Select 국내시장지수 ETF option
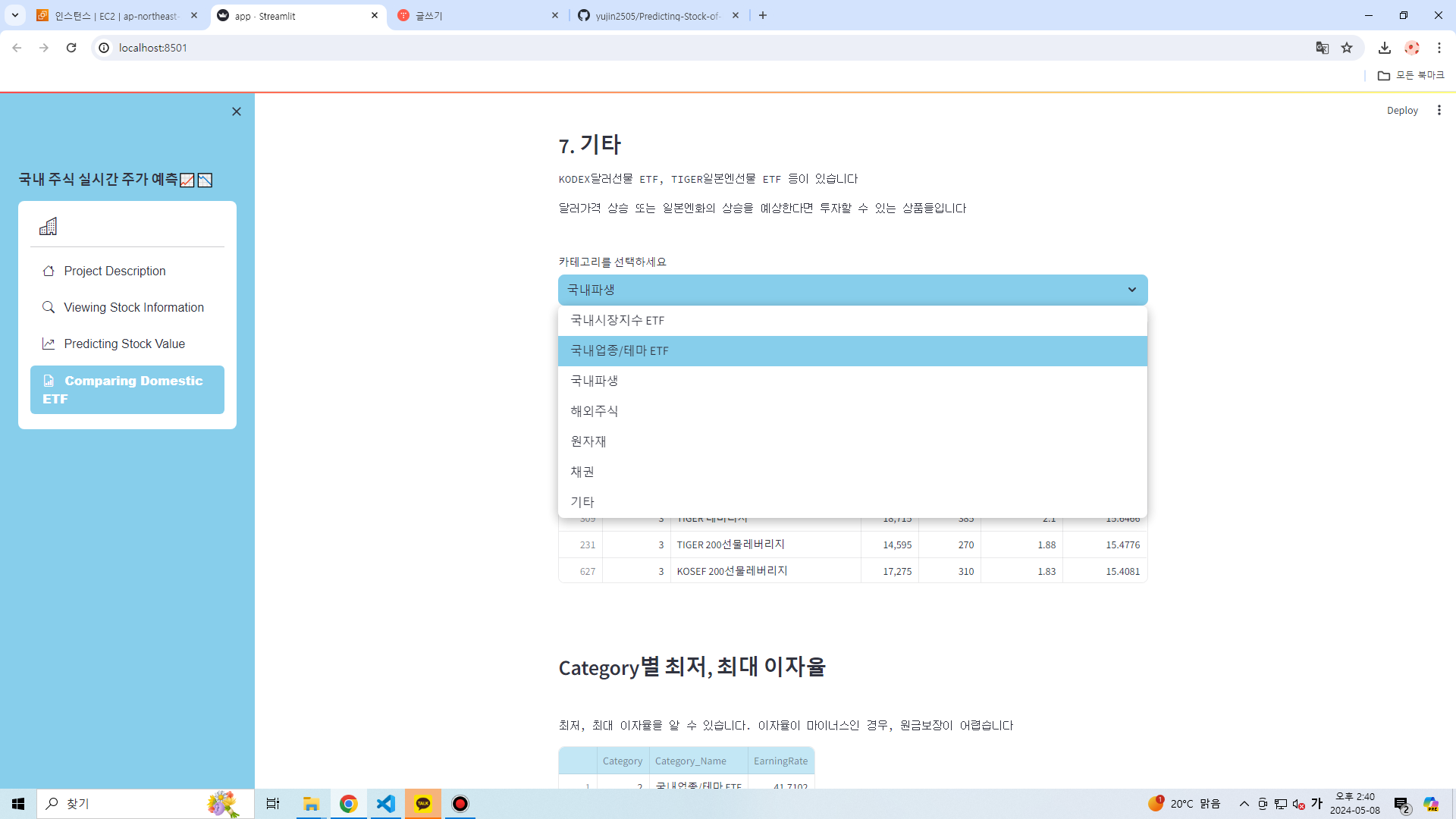Viewport: 1456px width, 819px height. [x=617, y=321]
